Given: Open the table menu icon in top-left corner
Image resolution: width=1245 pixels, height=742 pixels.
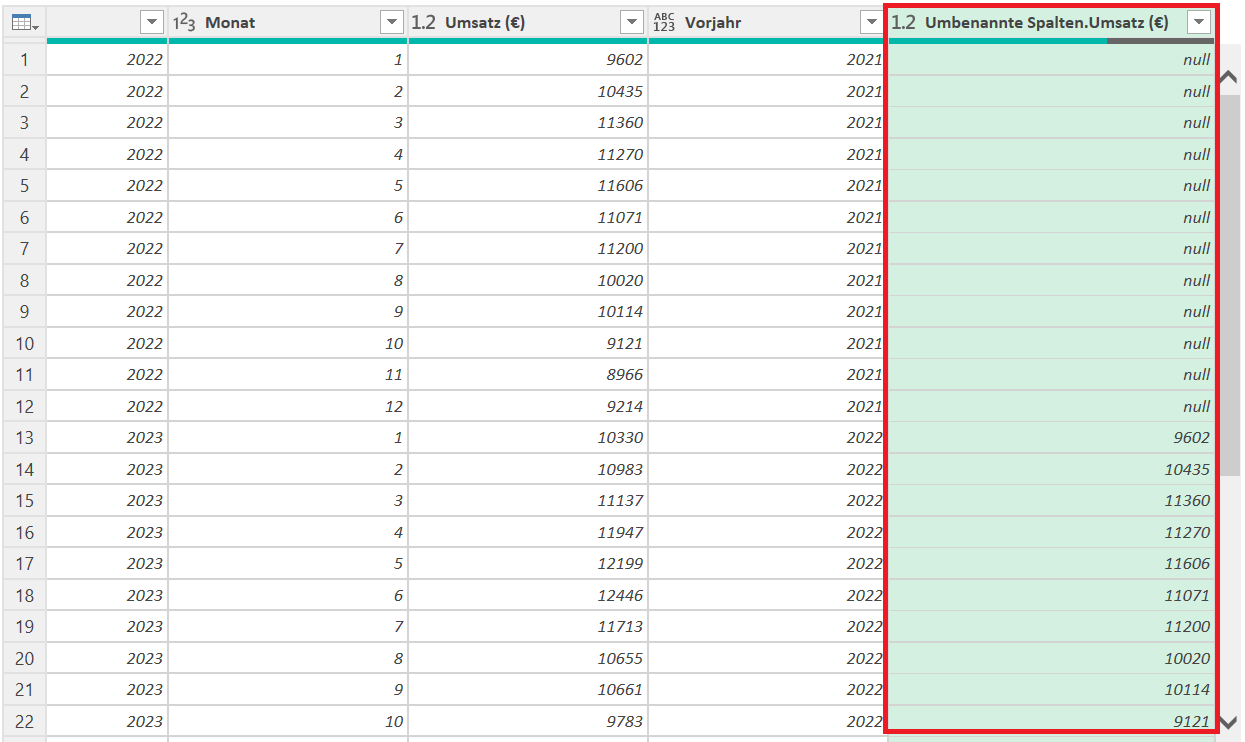Looking at the screenshot, I should coord(24,22).
